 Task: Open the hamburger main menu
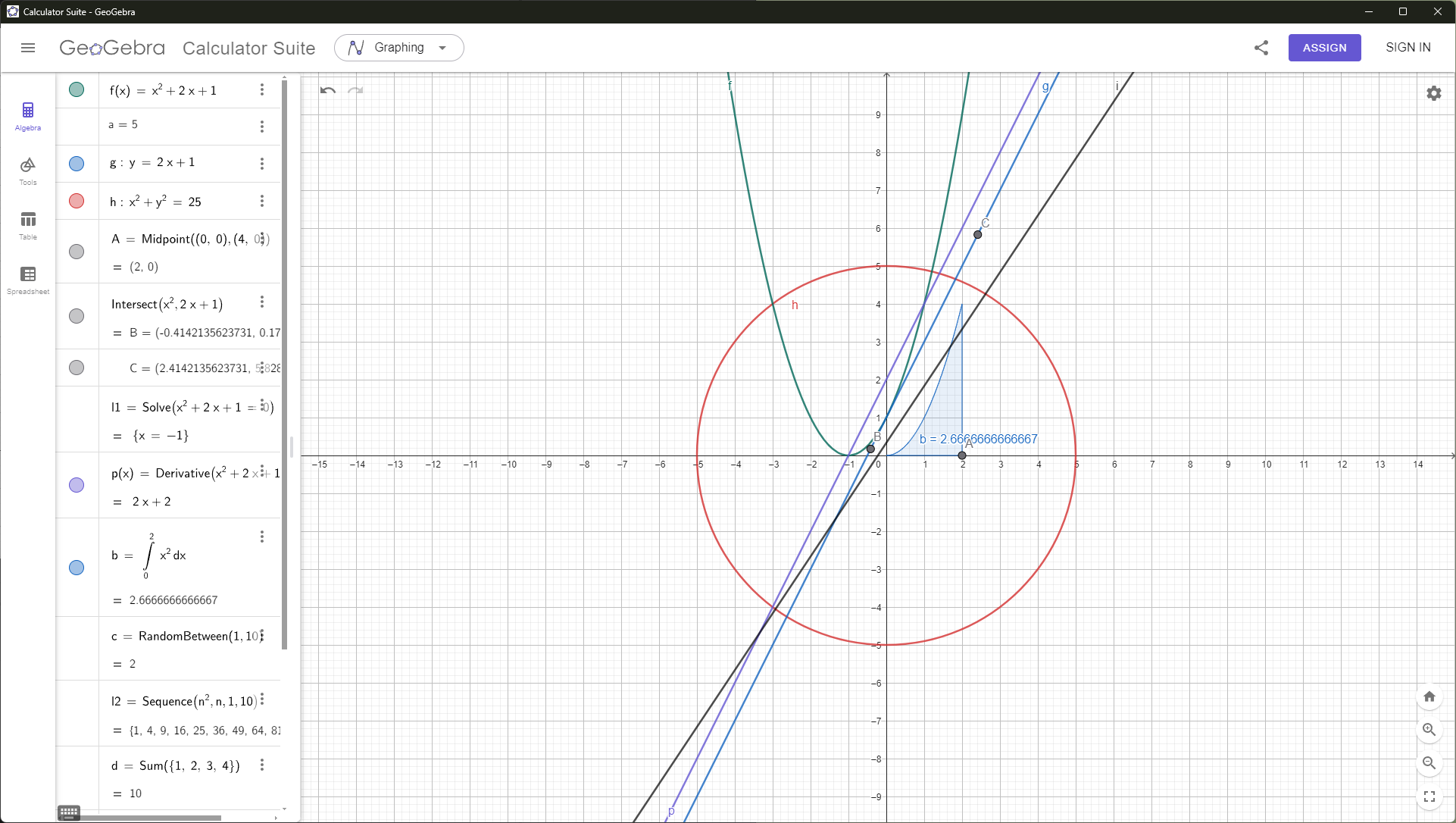tap(28, 48)
